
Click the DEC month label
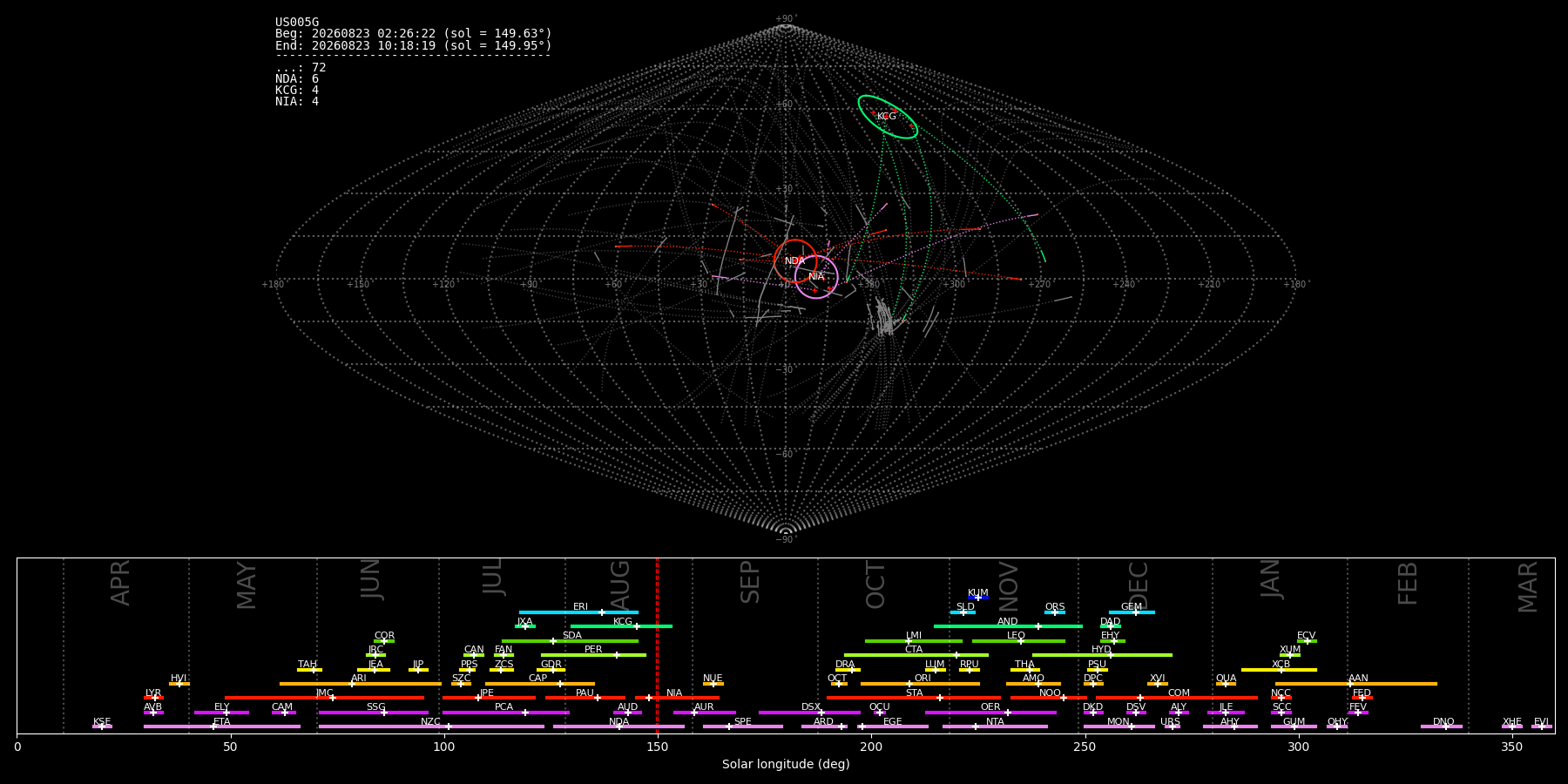click(1139, 585)
